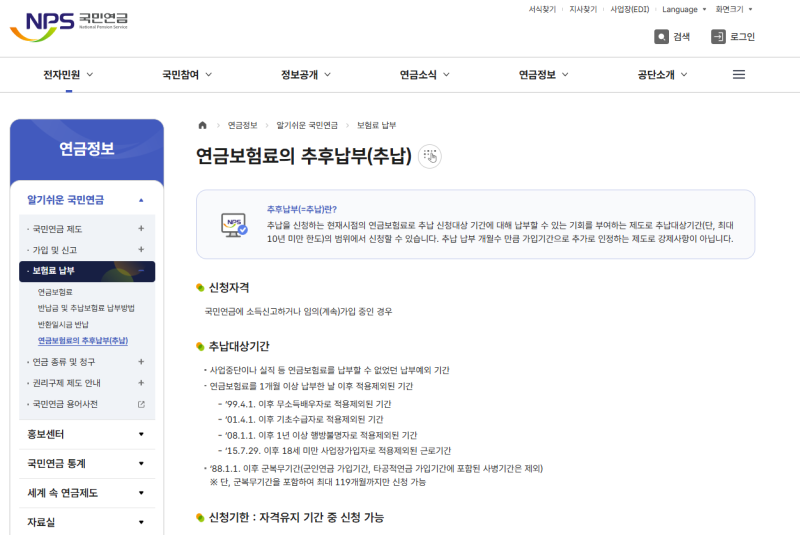This screenshot has width=800, height=535.
Task: Click the 로그인 login icon
Action: [x=718, y=37]
